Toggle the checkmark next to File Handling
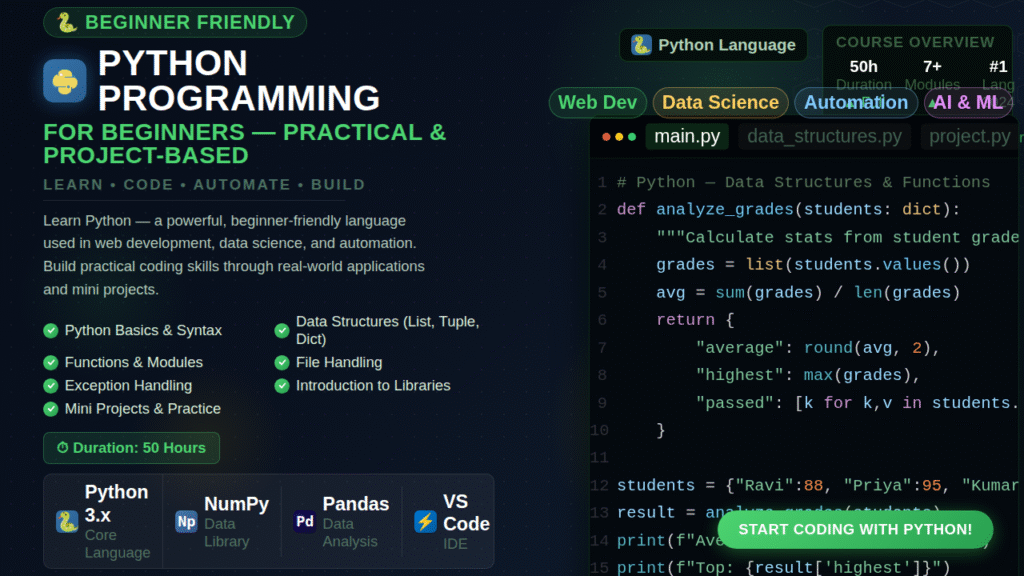Screen dimensions: 1024x576 (282, 362)
